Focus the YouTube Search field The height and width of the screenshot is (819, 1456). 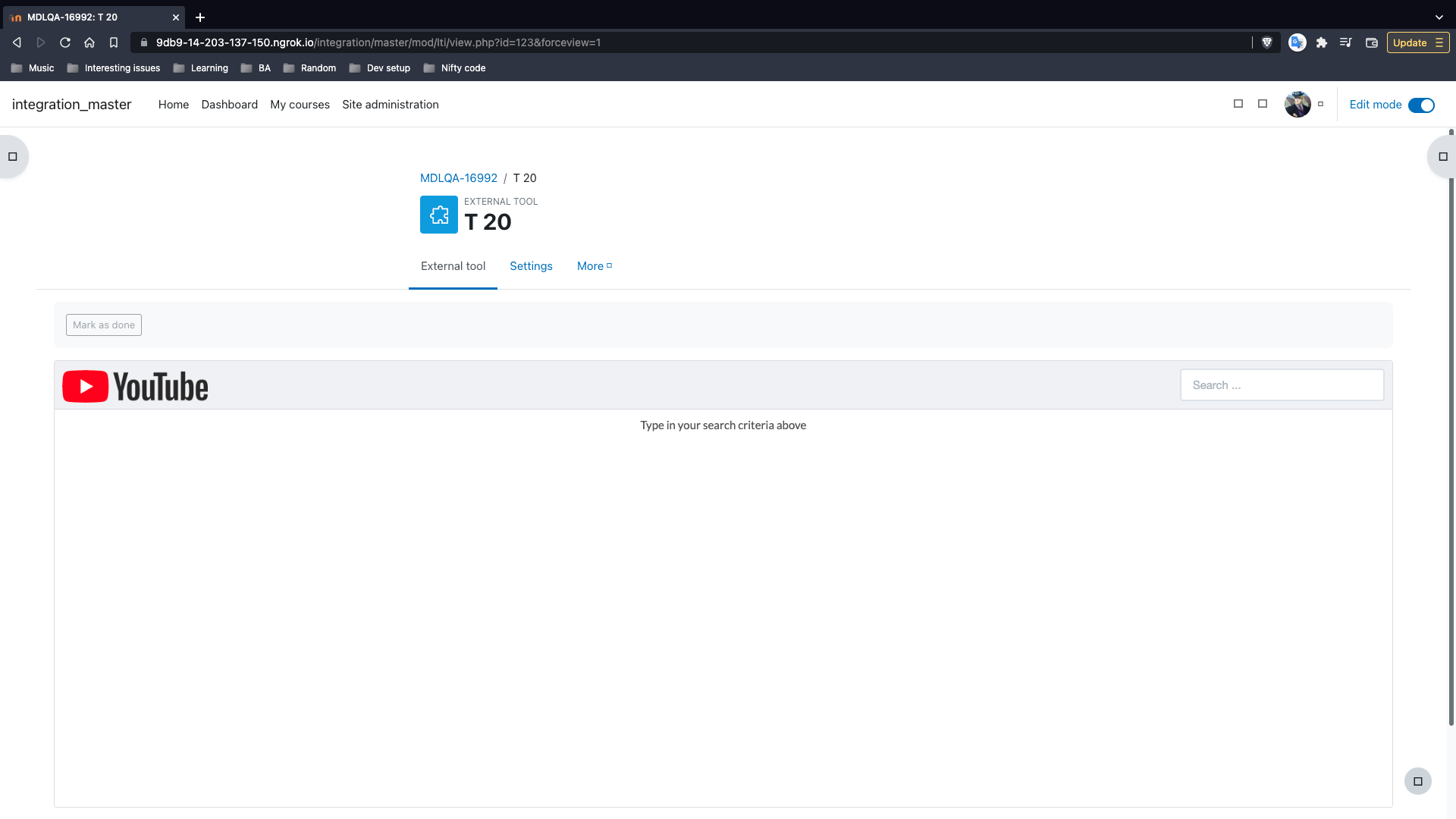point(1282,385)
